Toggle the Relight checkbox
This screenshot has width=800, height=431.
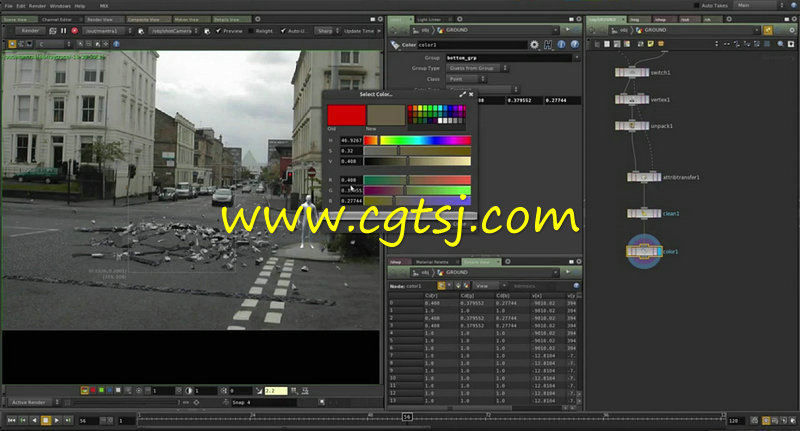click(x=251, y=31)
